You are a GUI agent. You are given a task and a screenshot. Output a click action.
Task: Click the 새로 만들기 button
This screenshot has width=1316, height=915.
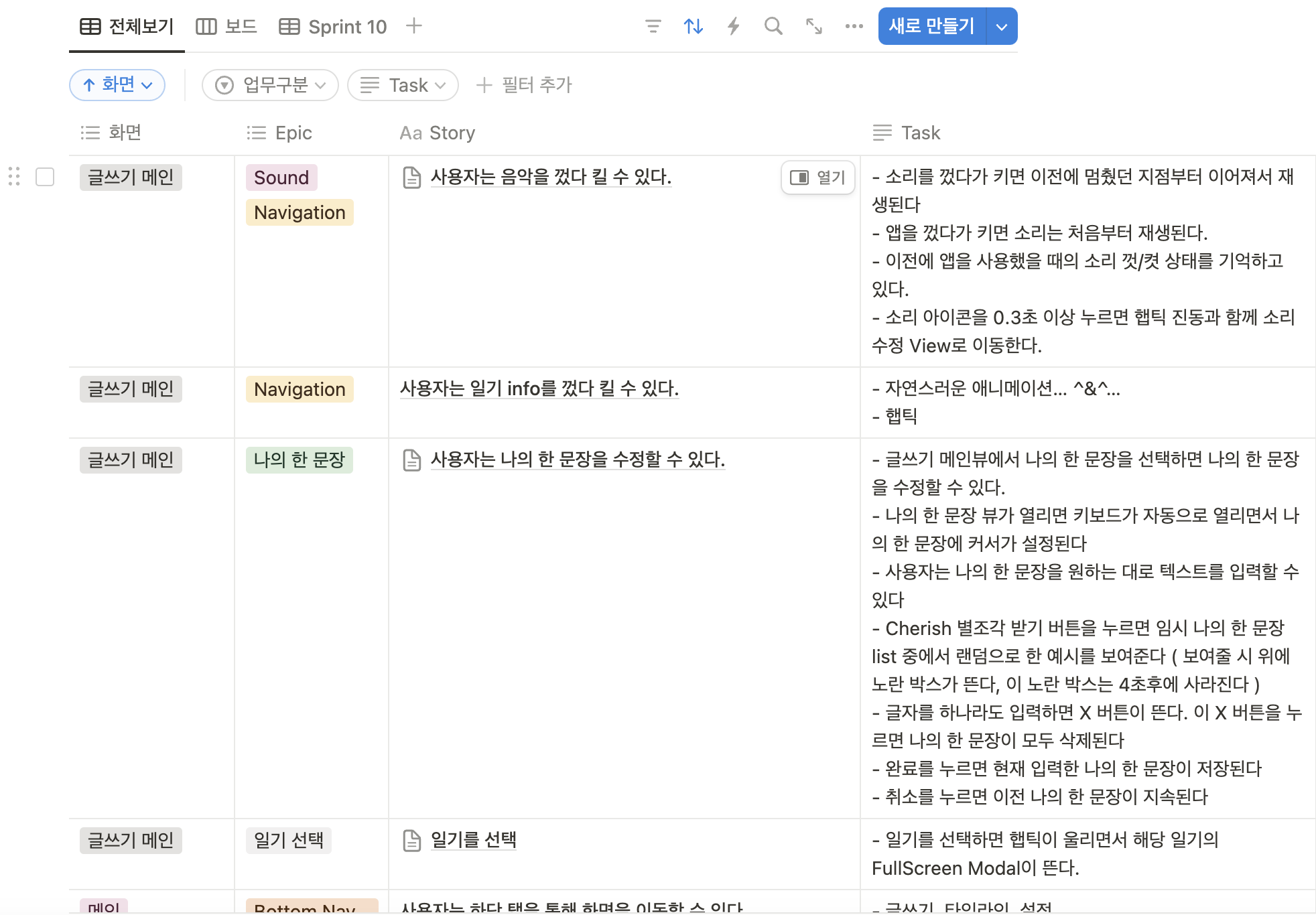931,27
